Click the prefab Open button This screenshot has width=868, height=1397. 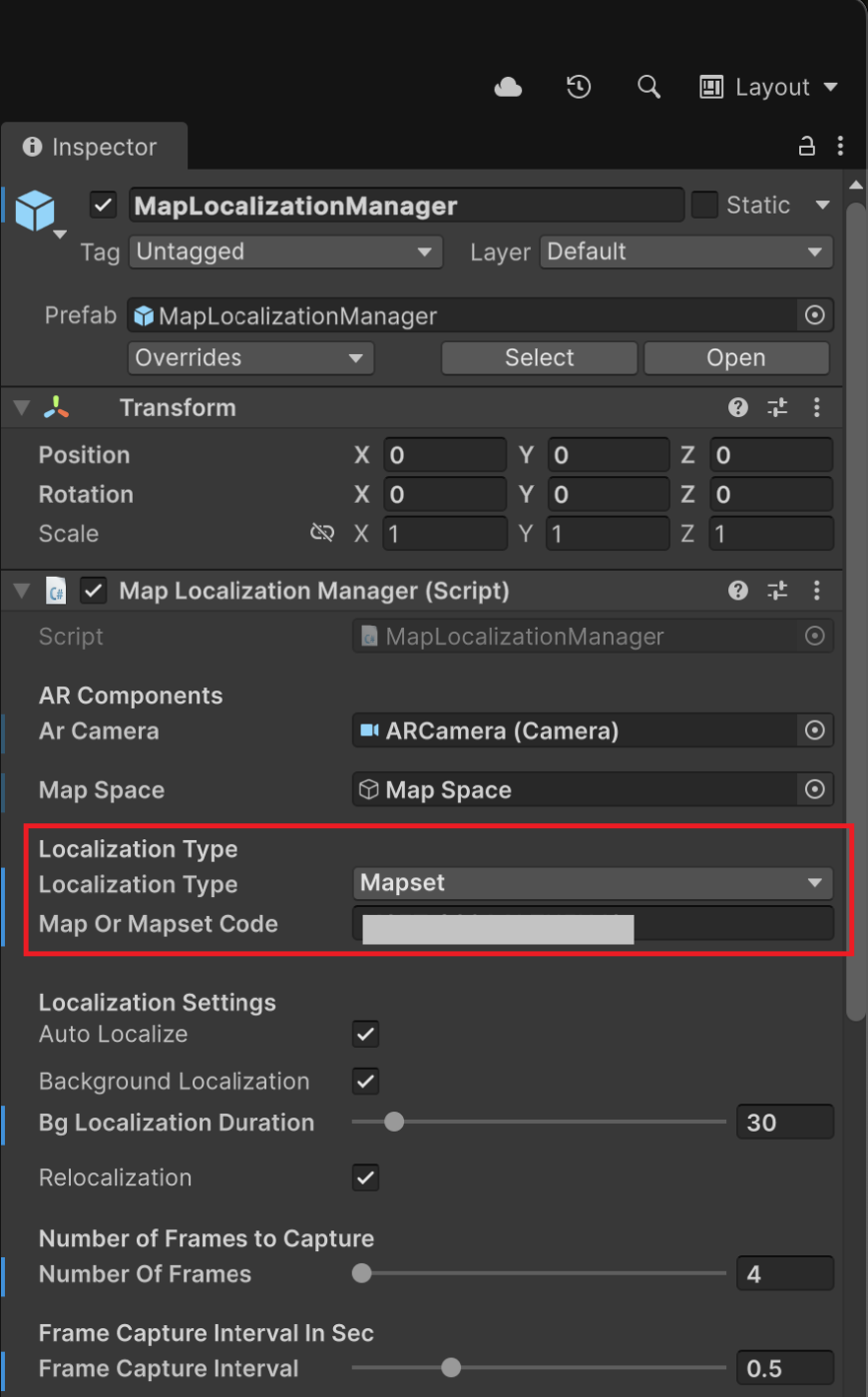(x=736, y=358)
